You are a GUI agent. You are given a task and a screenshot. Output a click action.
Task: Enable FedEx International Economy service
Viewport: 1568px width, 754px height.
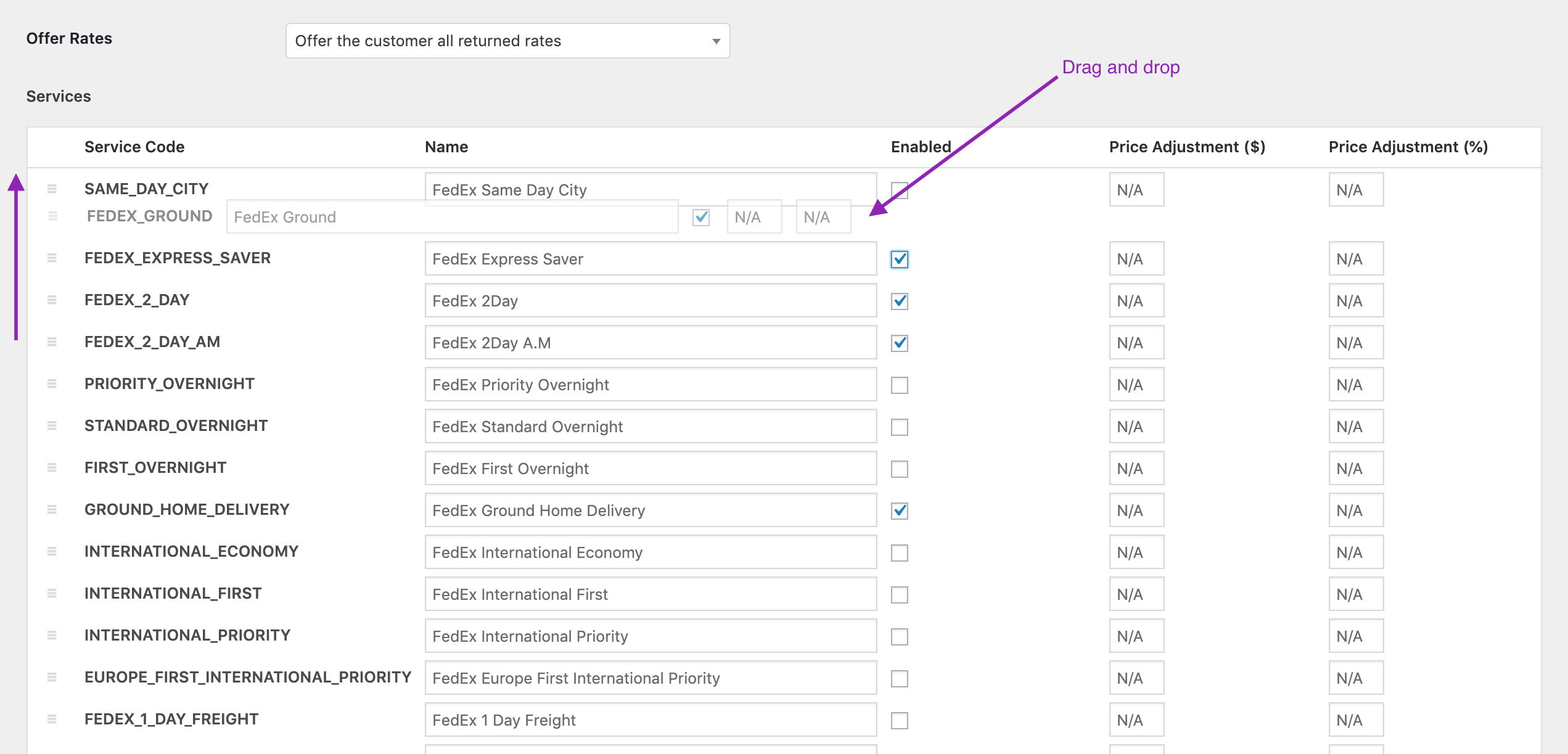click(900, 553)
